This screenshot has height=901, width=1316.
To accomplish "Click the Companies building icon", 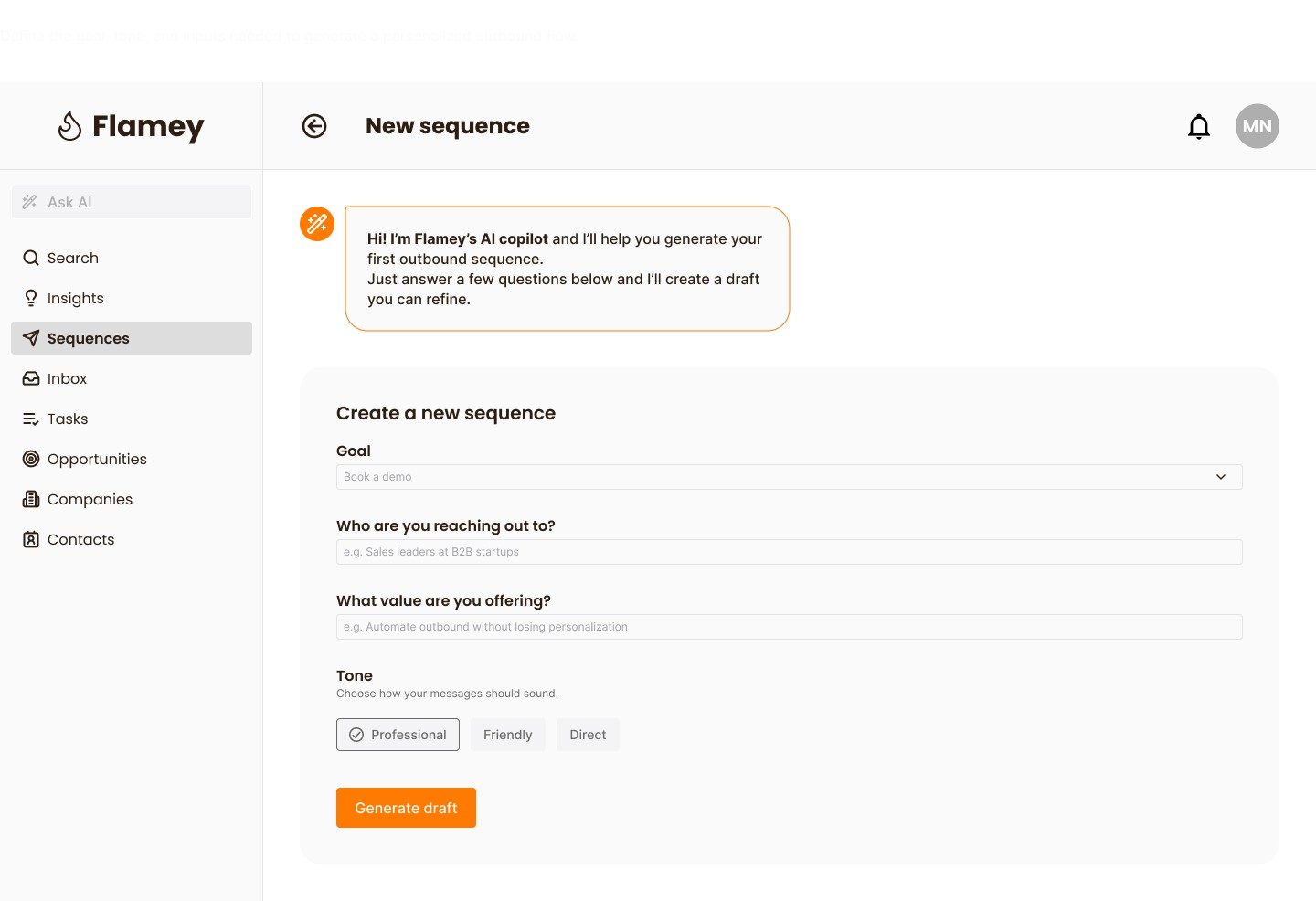I will click(x=31, y=499).
